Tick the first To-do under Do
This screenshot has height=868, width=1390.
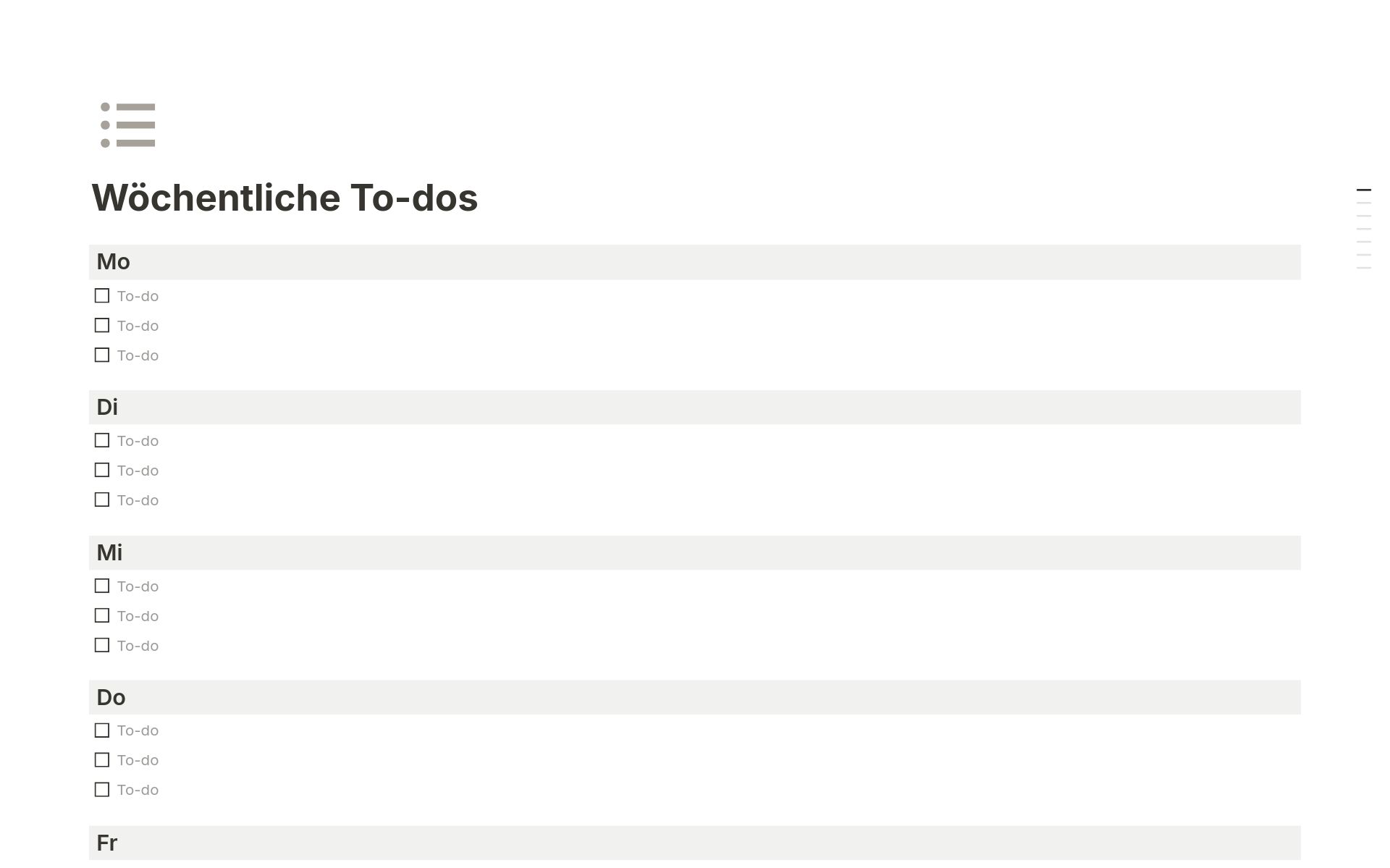pyautogui.click(x=101, y=730)
